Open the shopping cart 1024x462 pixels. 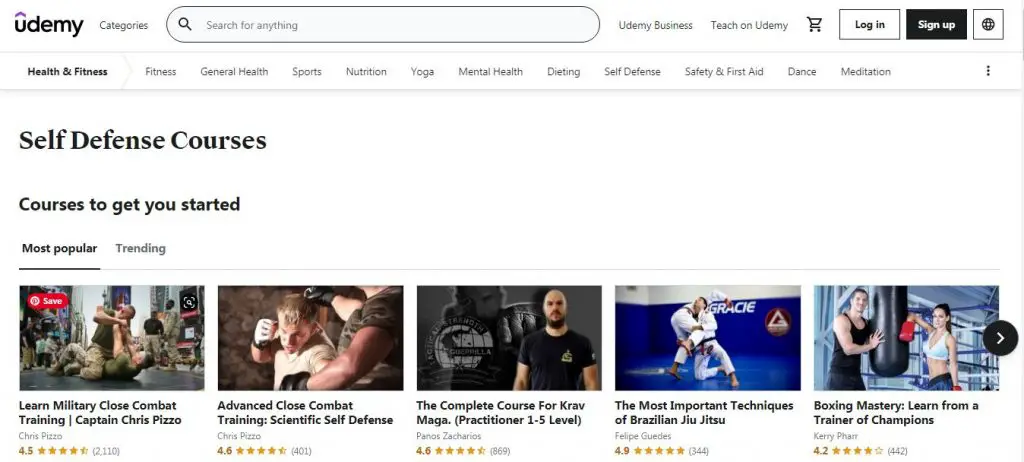pos(814,25)
